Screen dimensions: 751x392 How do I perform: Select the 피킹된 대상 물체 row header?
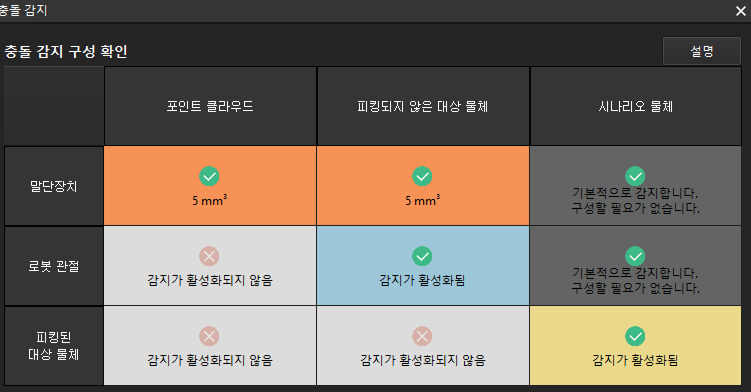click(x=54, y=346)
